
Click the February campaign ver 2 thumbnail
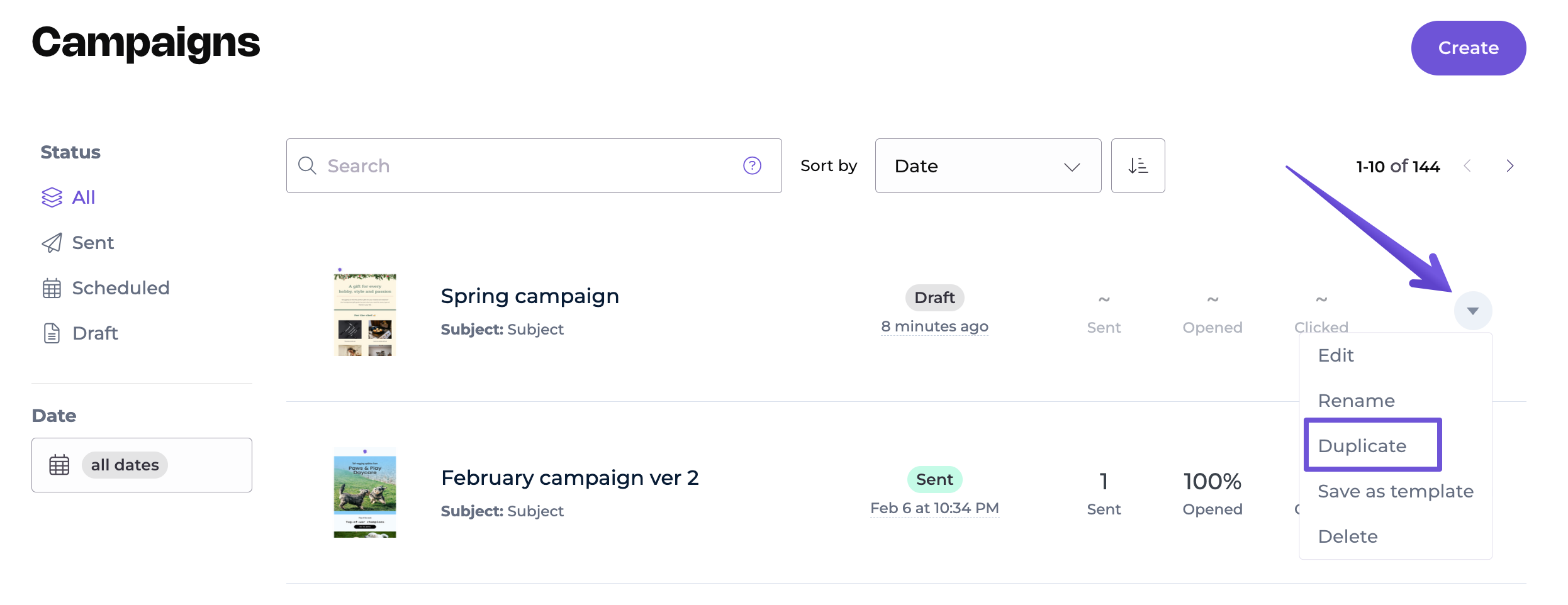pyautogui.click(x=365, y=492)
